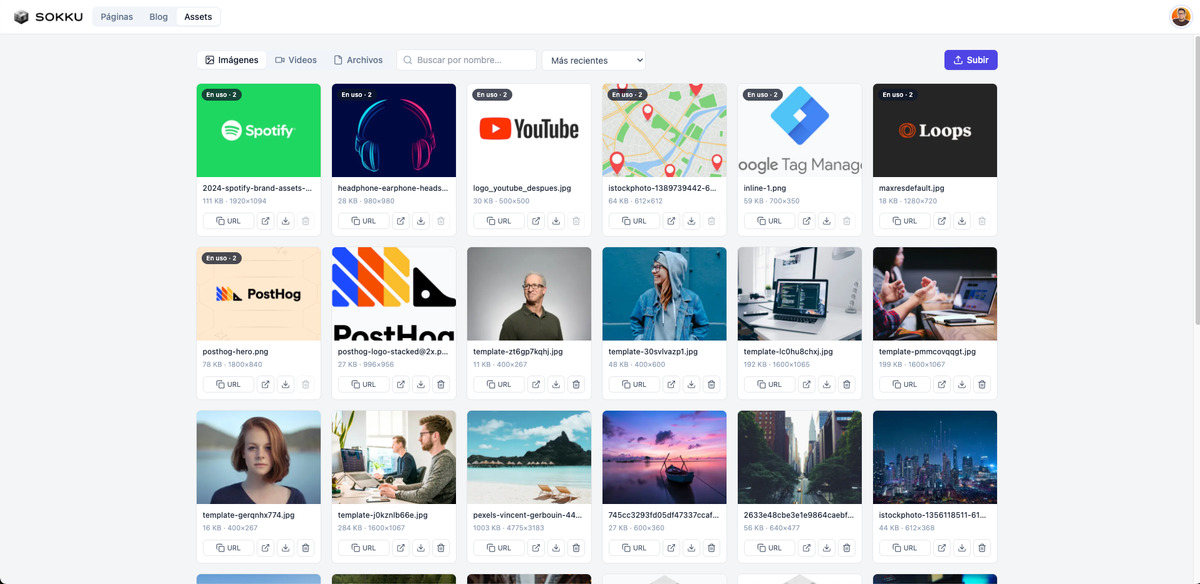Switch to the Archivos tab
The image size is (1200, 584).
point(358,60)
